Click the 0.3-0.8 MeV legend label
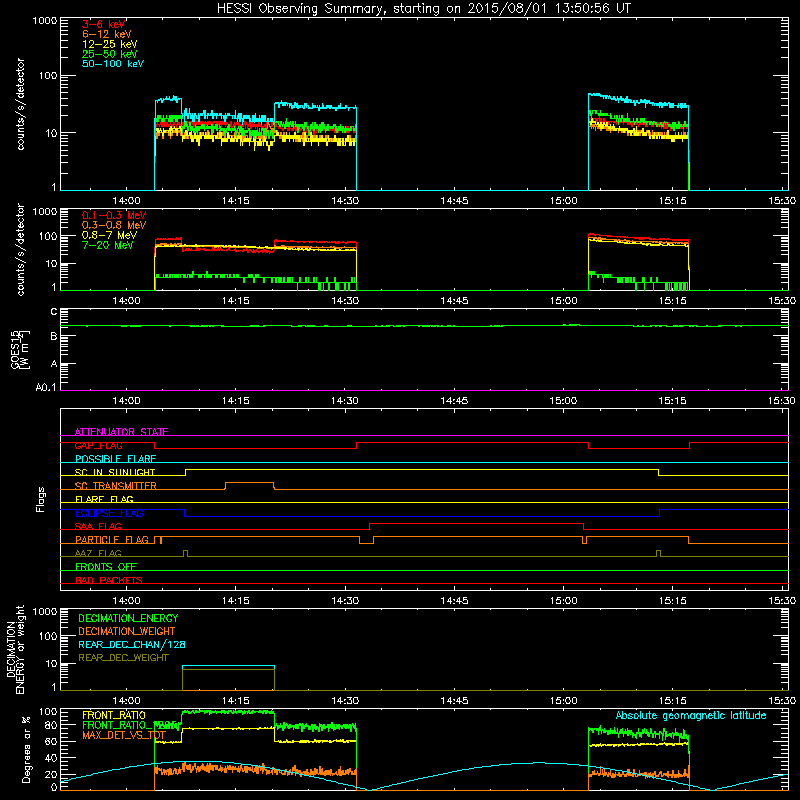Screen dimensions: 800x800 click(114, 225)
